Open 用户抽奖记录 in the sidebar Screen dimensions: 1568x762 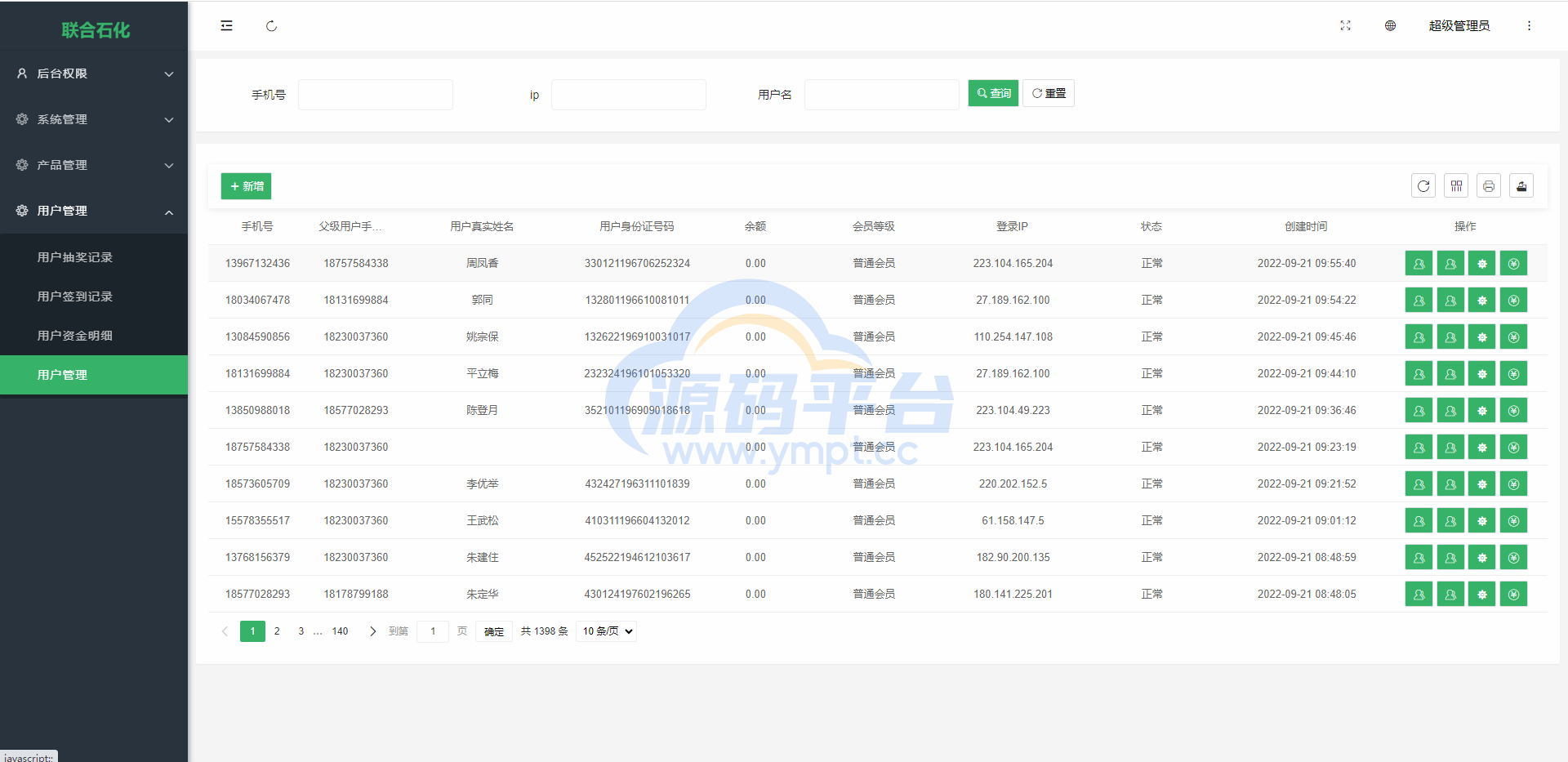tap(94, 257)
